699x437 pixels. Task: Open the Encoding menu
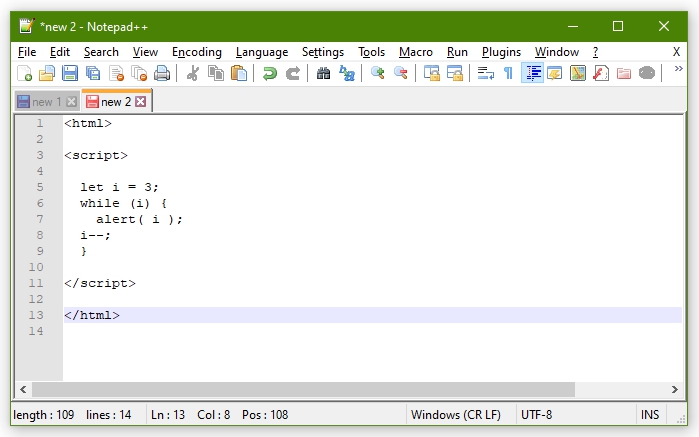(x=197, y=52)
